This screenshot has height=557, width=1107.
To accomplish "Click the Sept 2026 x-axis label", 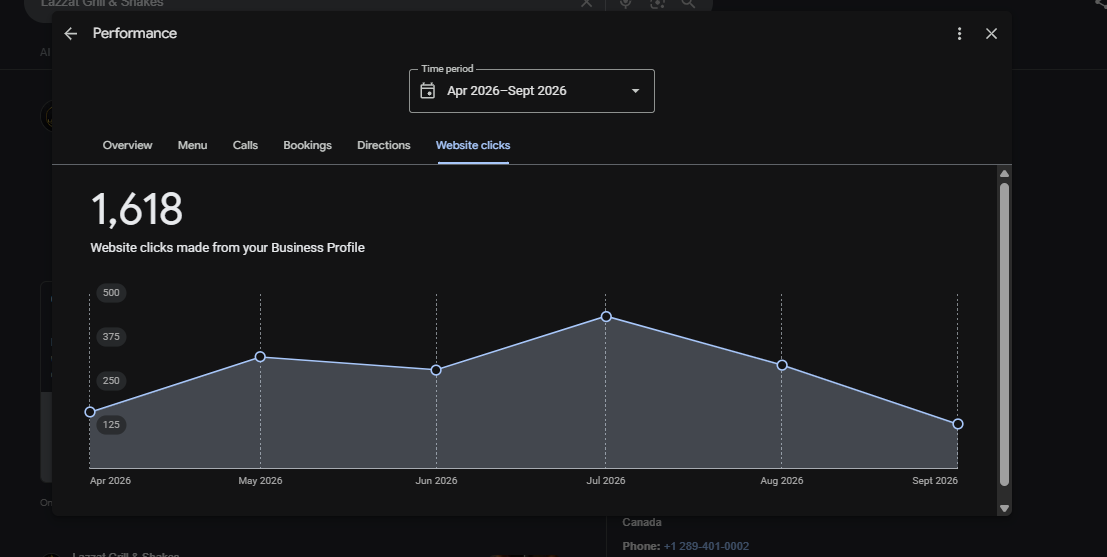I will pos(935,481).
